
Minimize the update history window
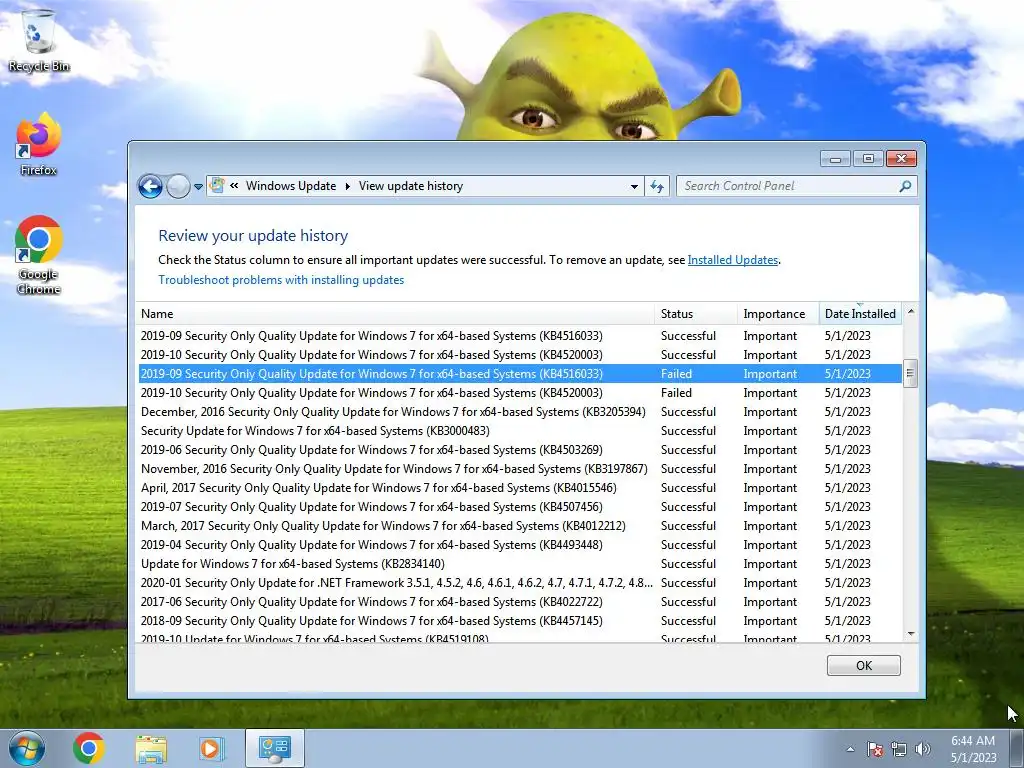click(835, 159)
